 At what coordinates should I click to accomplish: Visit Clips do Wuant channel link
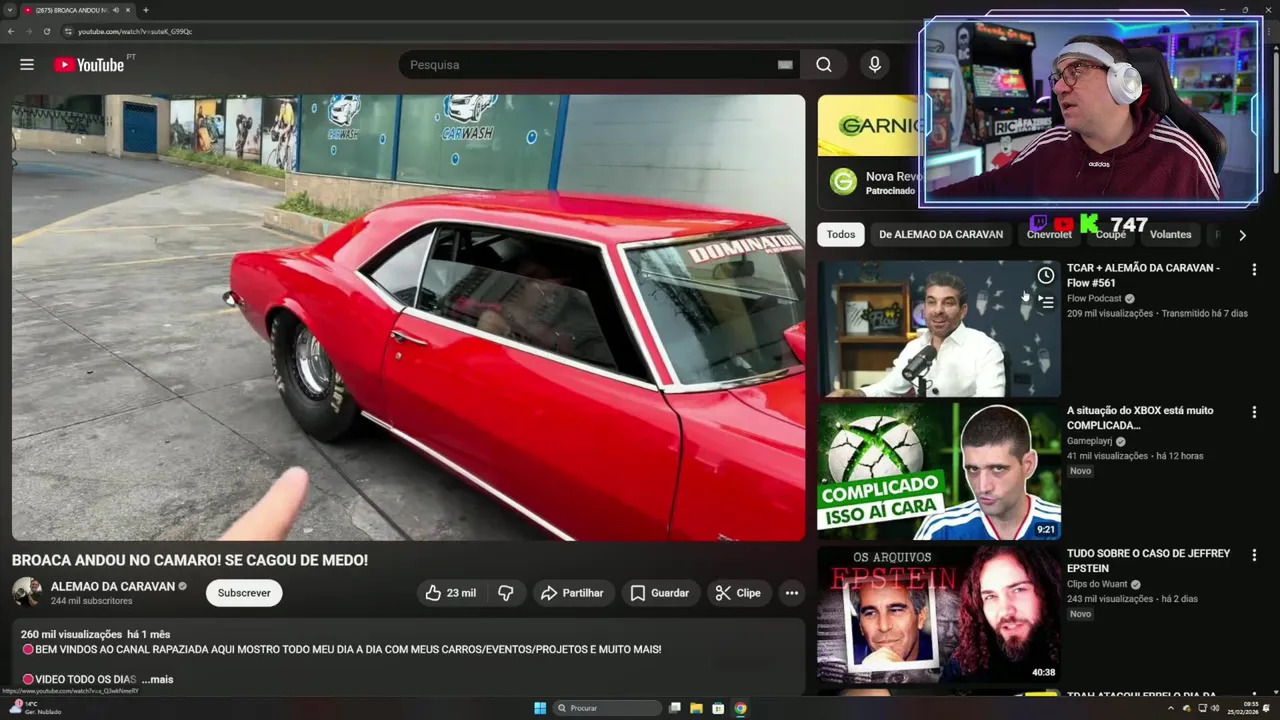click(1097, 585)
